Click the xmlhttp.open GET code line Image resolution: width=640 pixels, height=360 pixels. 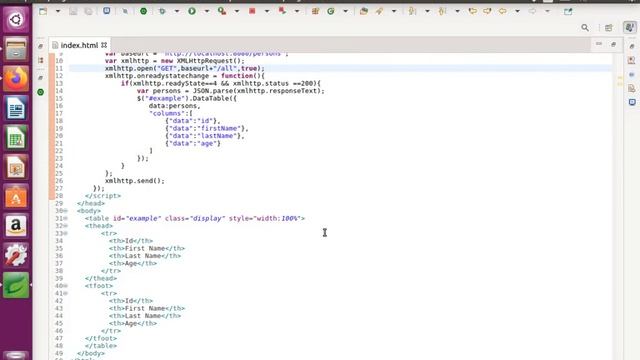(x=184, y=68)
